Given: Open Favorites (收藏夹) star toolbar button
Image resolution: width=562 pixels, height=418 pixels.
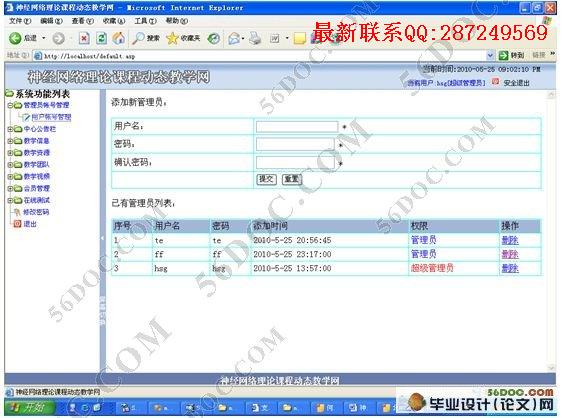Looking at the screenshot, I should pos(183,38).
